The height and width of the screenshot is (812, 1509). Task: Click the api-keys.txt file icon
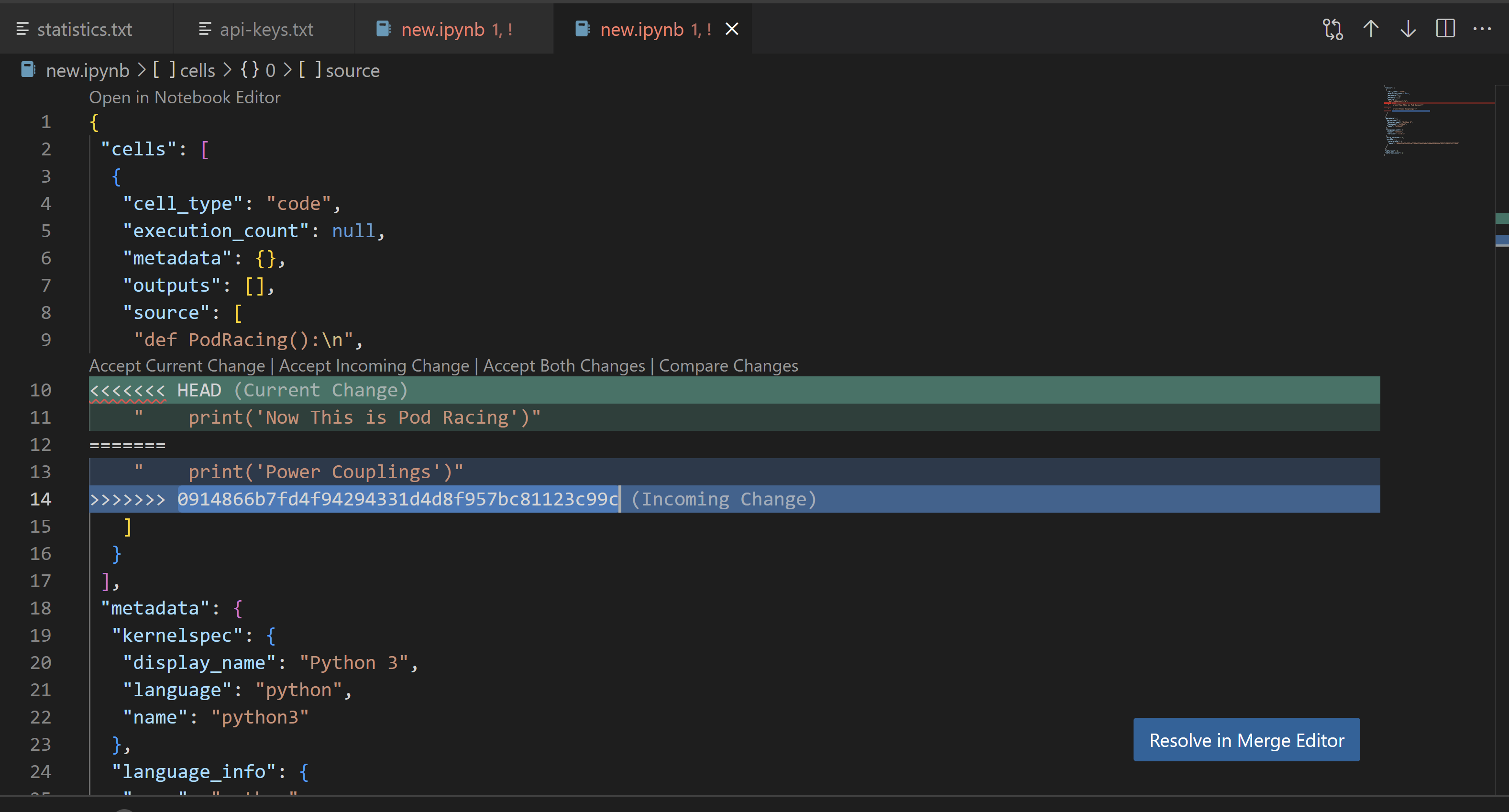click(204, 29)
